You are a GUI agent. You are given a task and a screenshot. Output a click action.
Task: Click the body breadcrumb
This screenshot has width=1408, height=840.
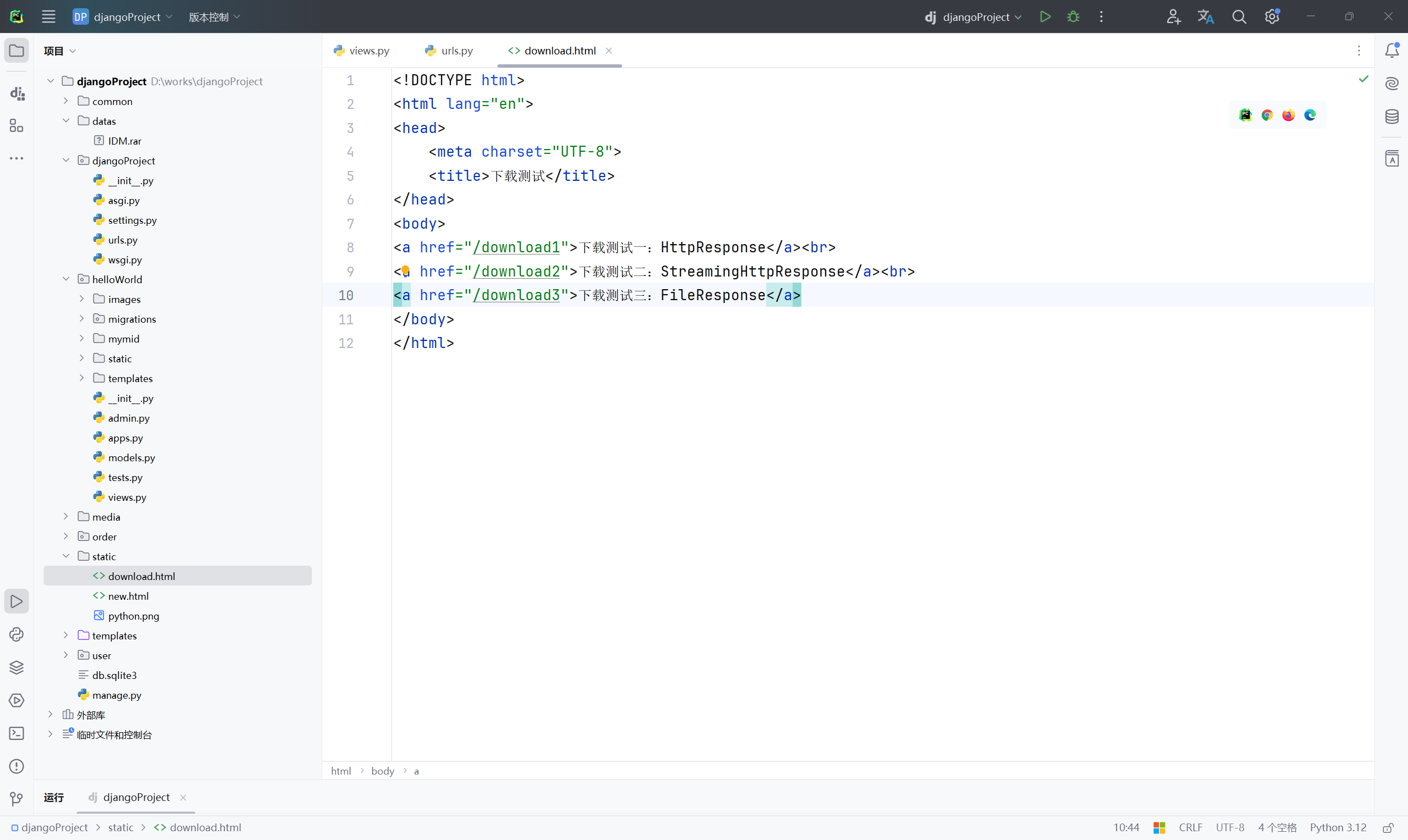point(383,771)
